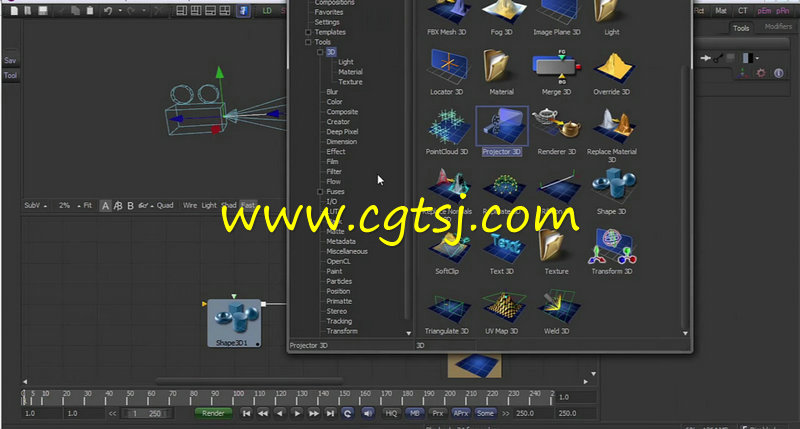800x429 pixels.
Task: Click the category tree scroll-down arrow
Action: tap(409, 333)
